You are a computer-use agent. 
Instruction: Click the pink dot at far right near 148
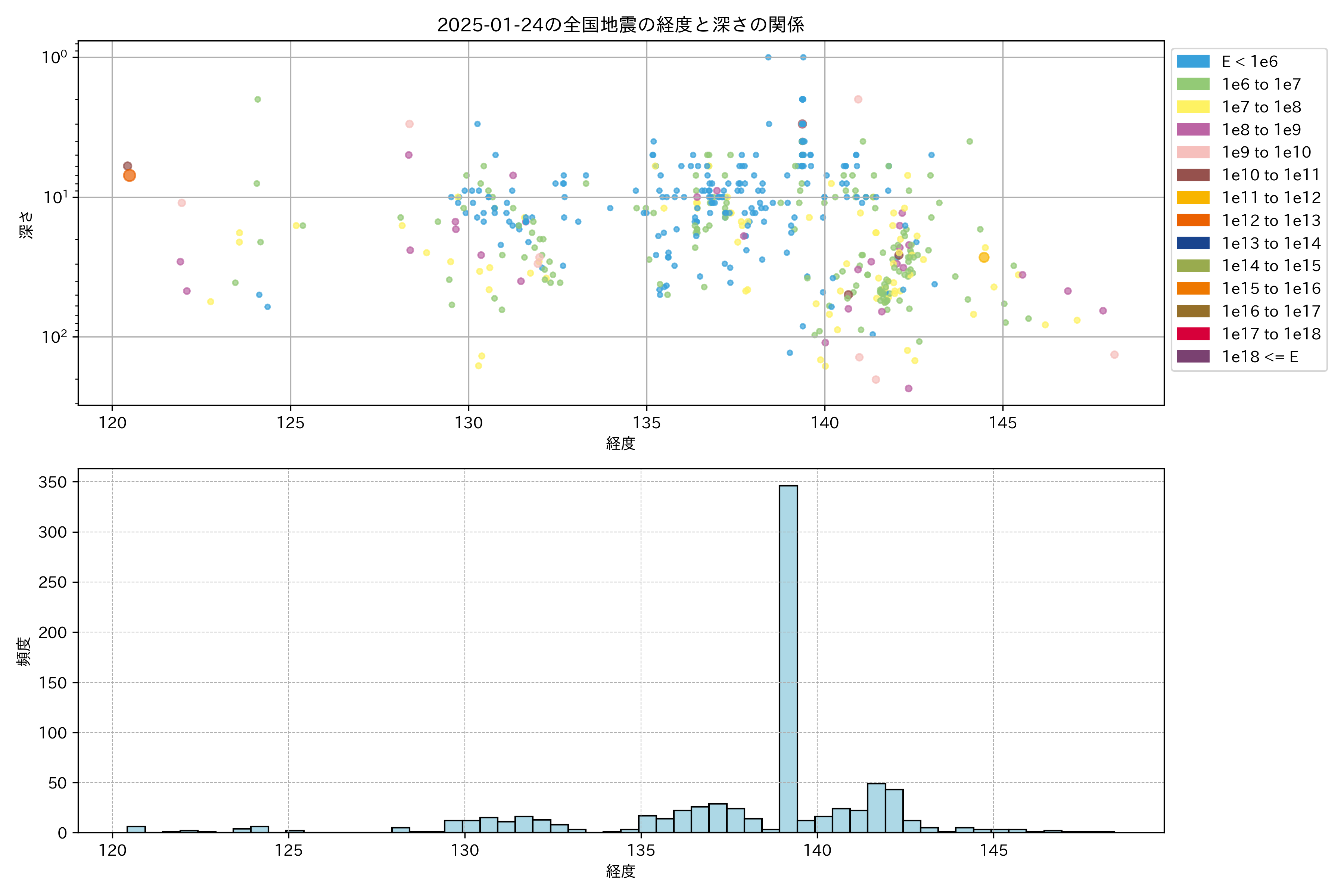click(1114, 355)
